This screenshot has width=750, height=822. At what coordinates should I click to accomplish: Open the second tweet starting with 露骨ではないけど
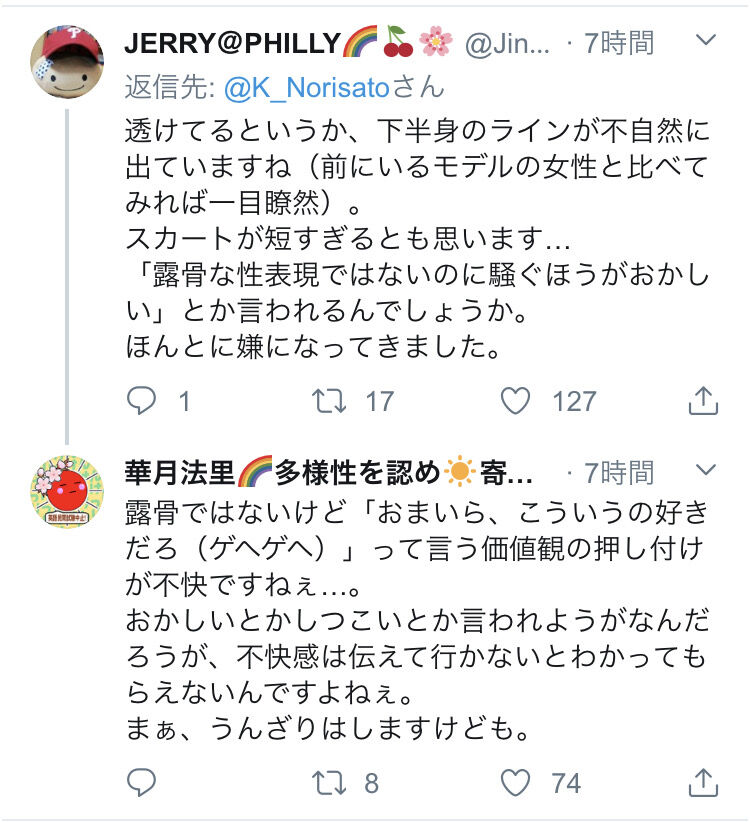417,620
